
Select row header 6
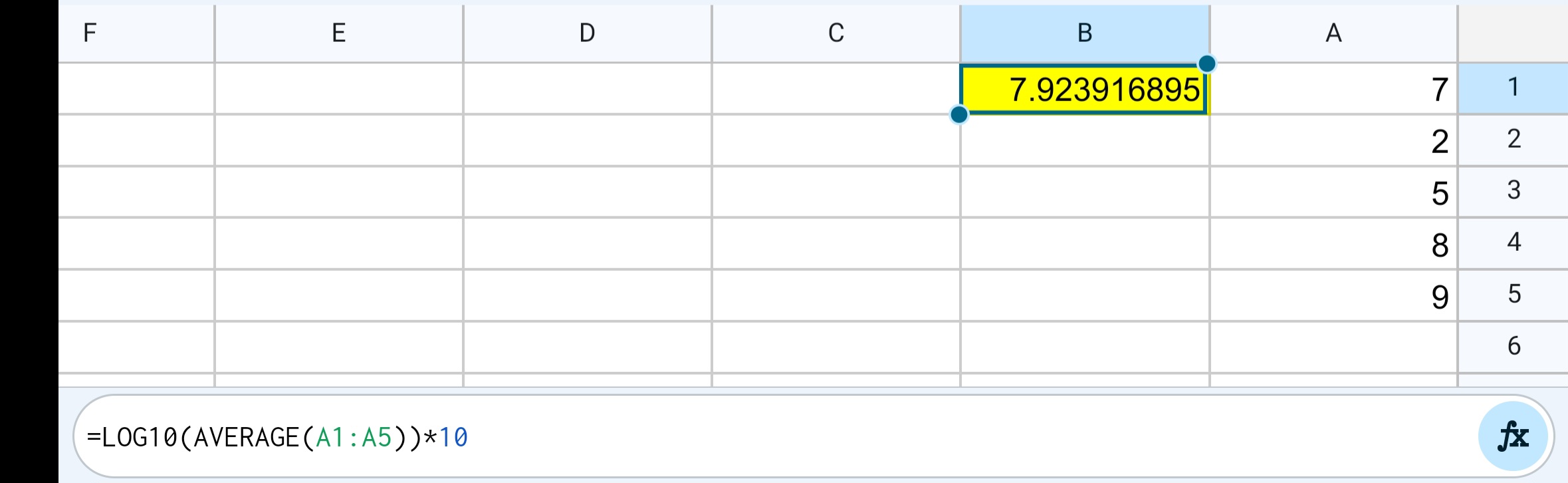point(1513,345)
